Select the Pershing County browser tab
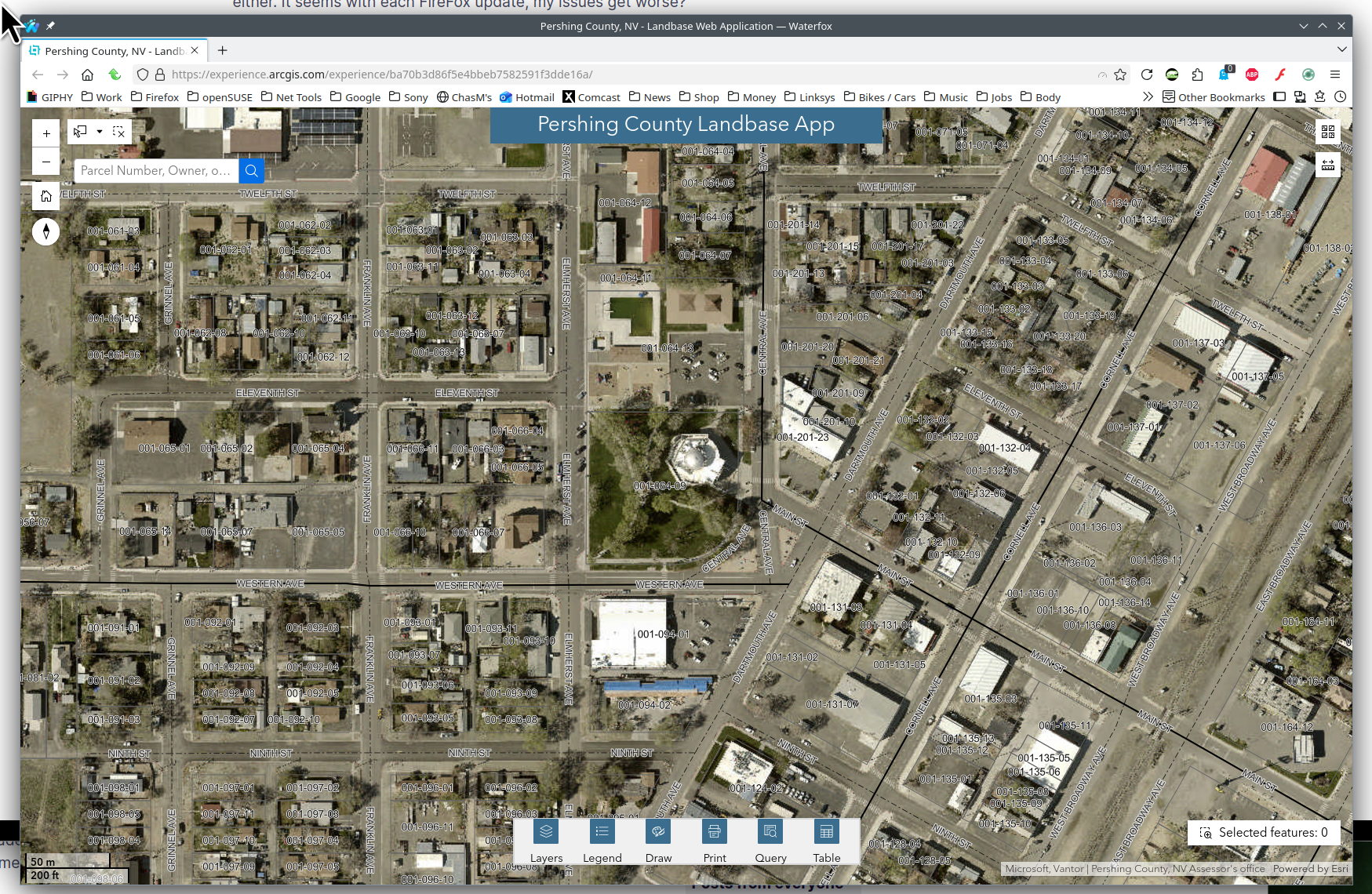Screen dimensions: 1372x894 114,51
